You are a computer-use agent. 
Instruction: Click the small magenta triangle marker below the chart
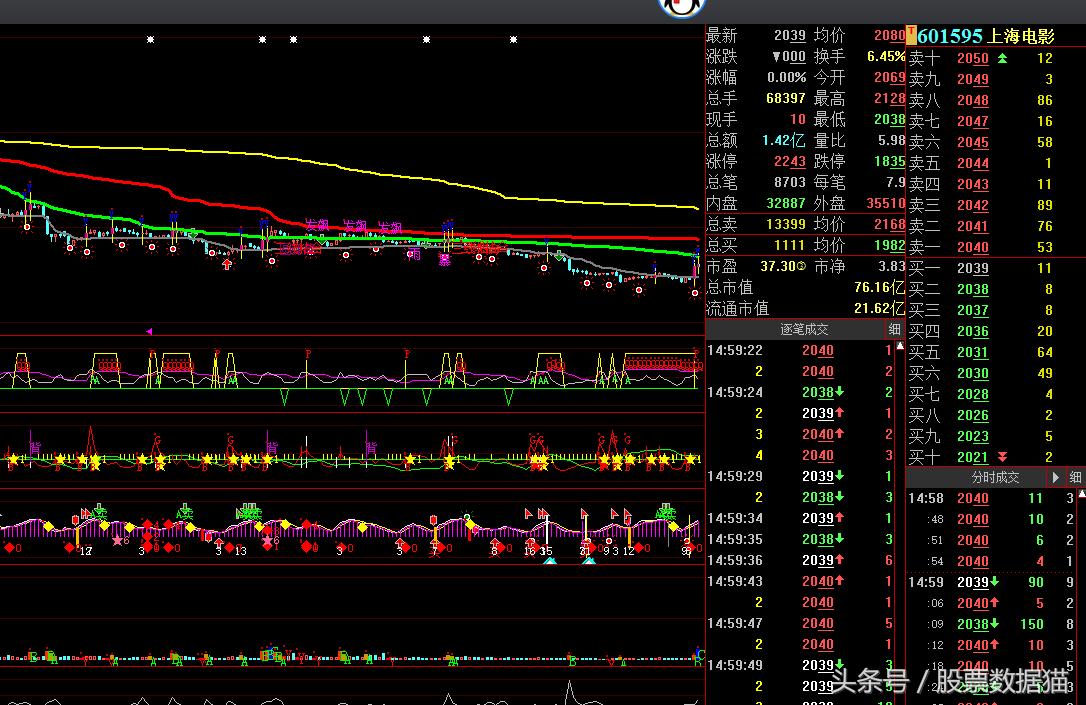tap(149, 330)
